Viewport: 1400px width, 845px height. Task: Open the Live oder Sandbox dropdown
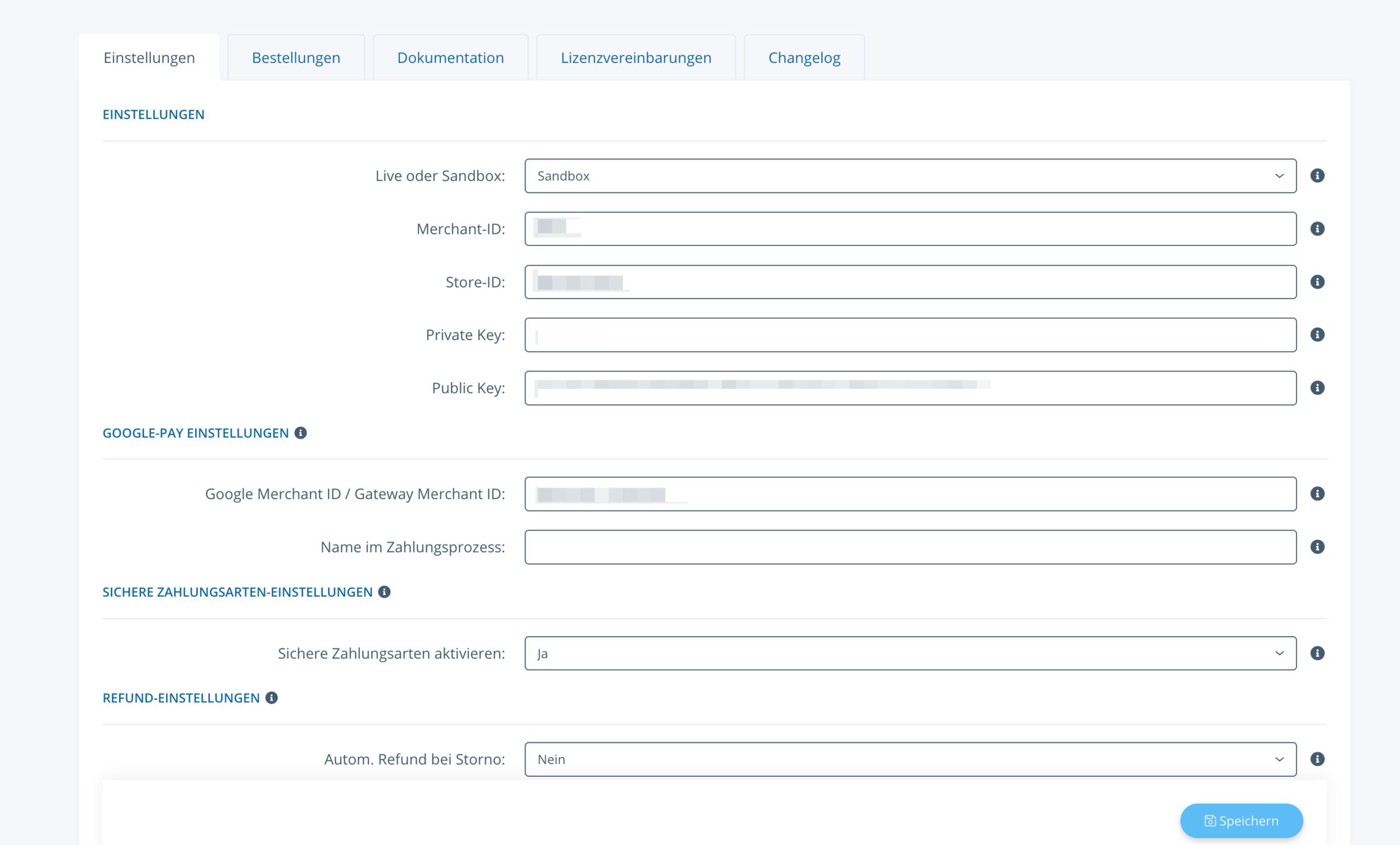[909, 176]
